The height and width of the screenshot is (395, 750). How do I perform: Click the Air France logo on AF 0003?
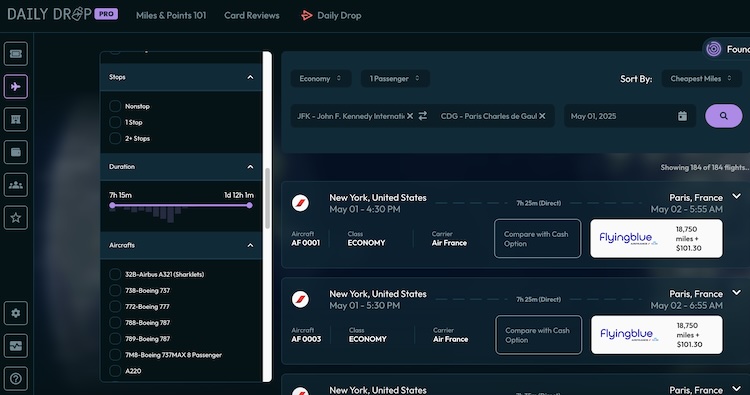300,299
